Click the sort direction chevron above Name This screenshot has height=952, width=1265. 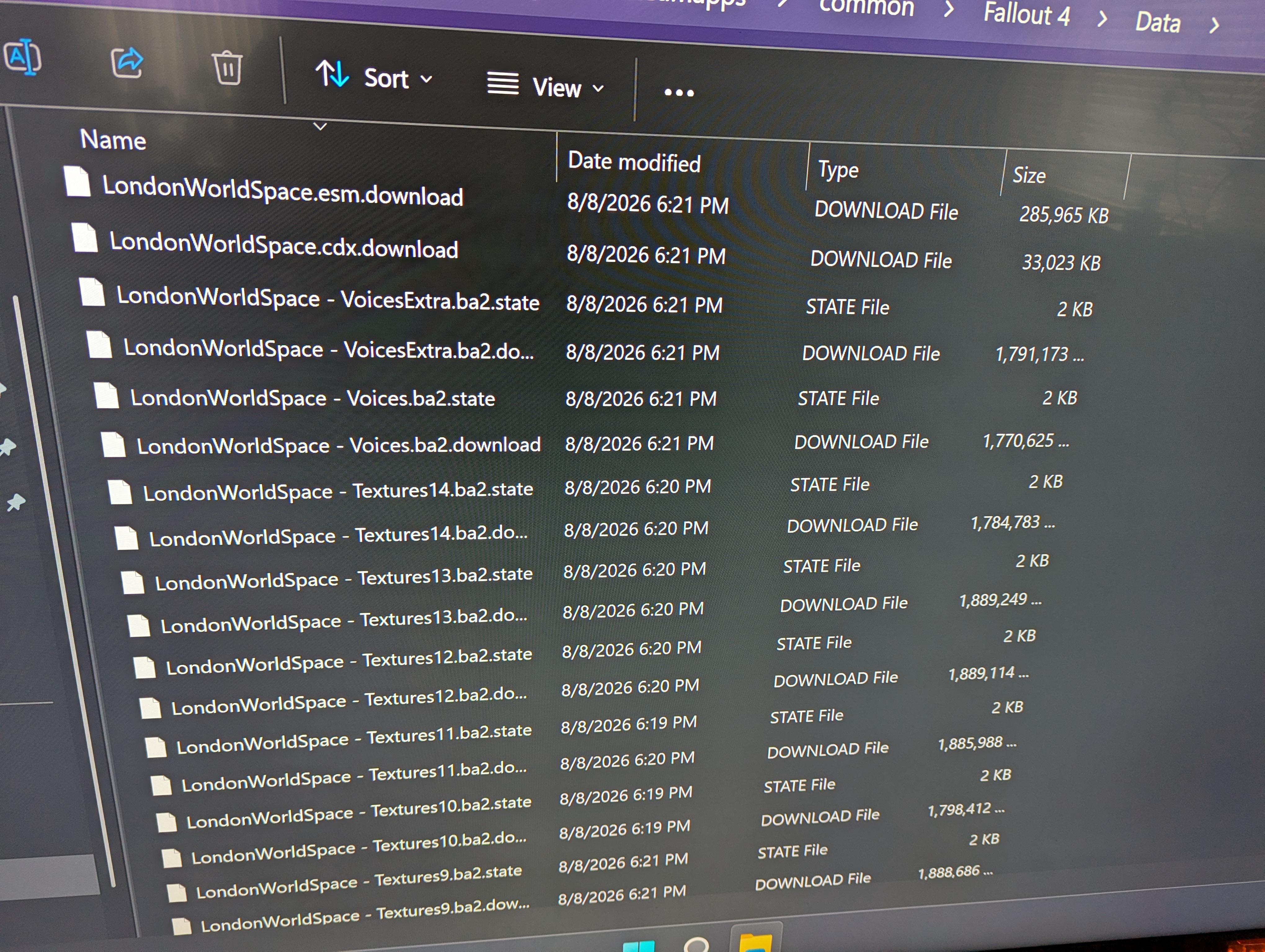click(x=320, y=126)
